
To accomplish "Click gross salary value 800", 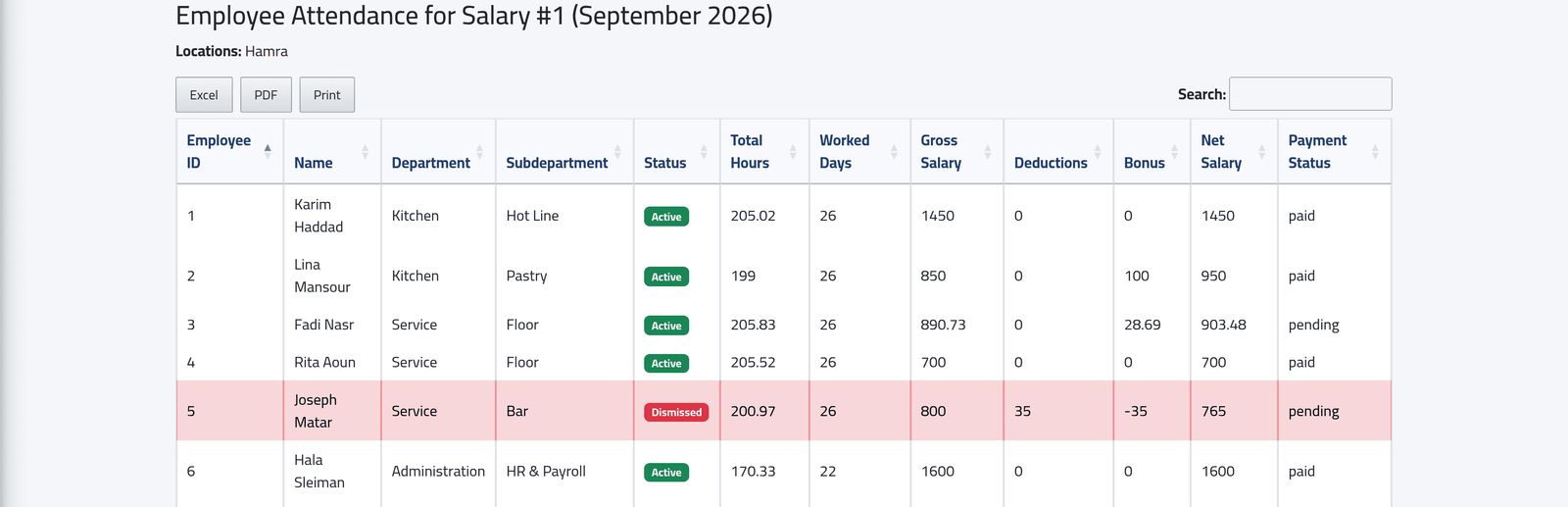I will point(933,411).
